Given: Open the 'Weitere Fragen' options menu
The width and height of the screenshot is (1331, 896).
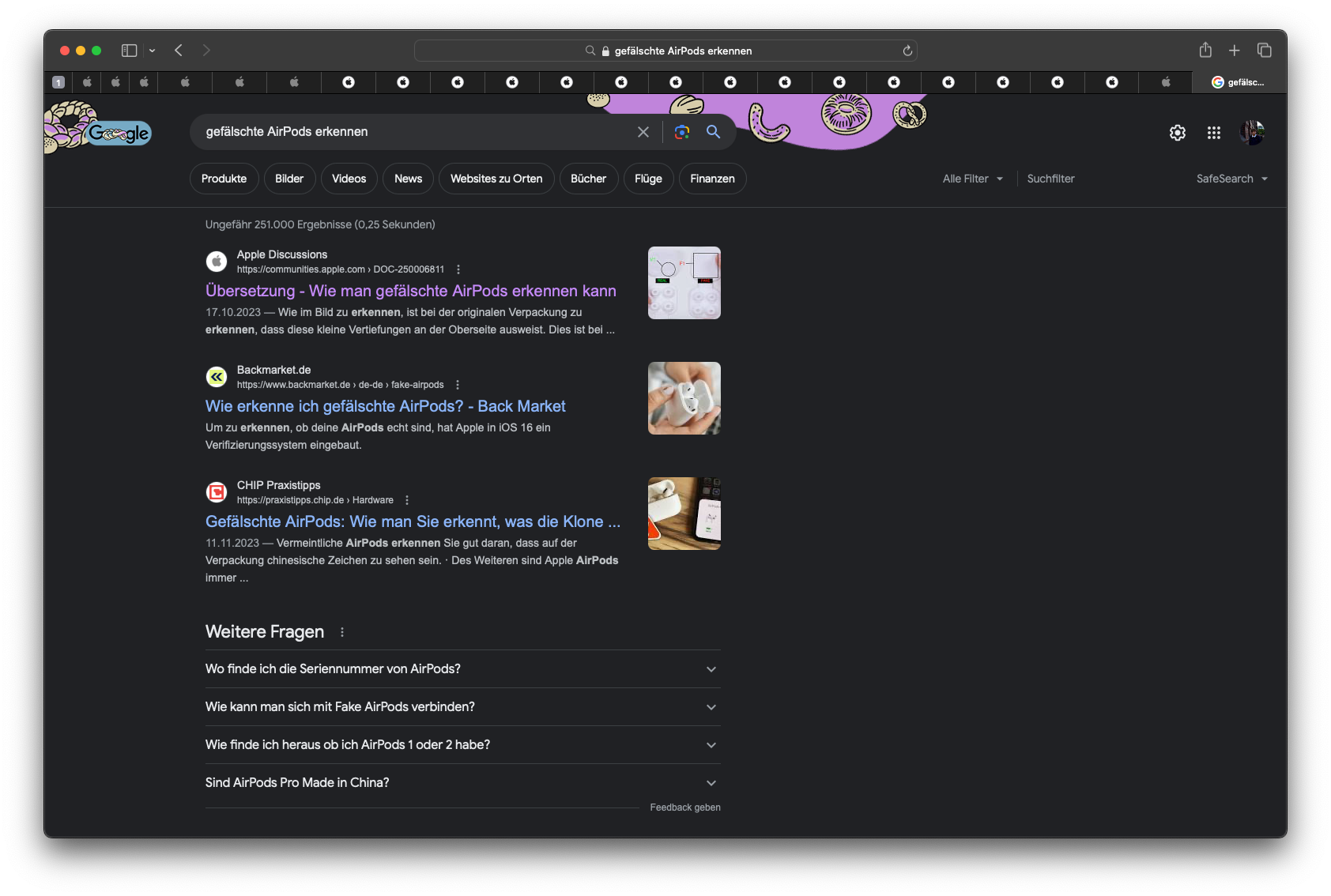Looking at the screenshot, I should point(342,632).
